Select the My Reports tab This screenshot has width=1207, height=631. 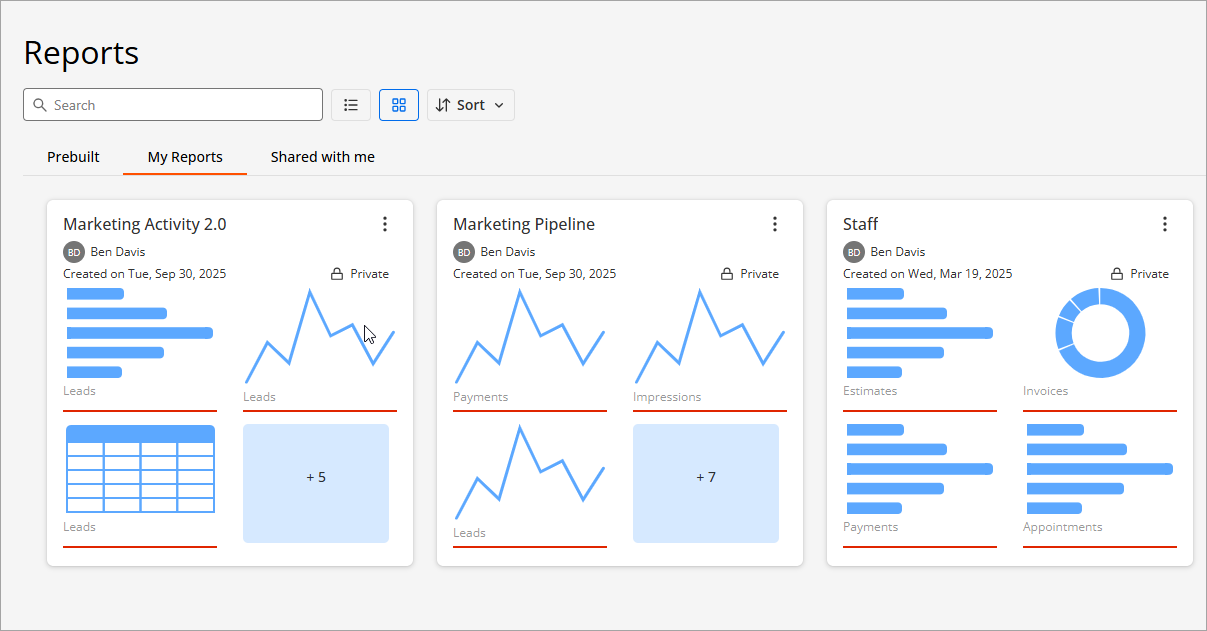[x=185, y=157]
